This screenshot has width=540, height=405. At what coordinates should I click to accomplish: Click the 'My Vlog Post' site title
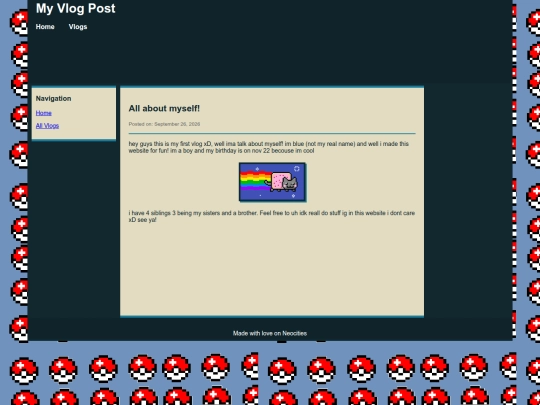click(x=76, y=9)
